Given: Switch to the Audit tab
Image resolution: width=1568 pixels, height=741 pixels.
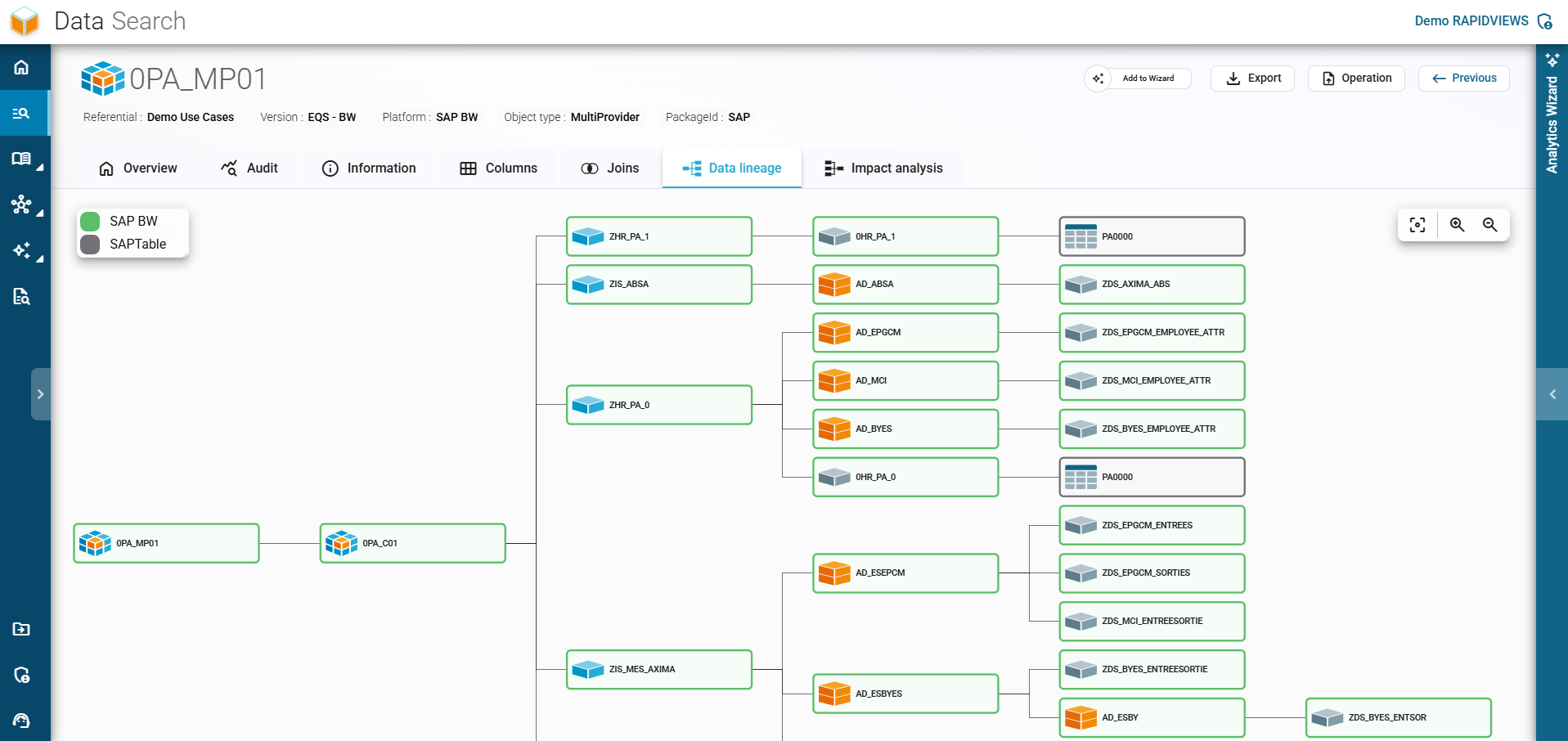Looking at the screenshot, I should click(x=249, y=168).
